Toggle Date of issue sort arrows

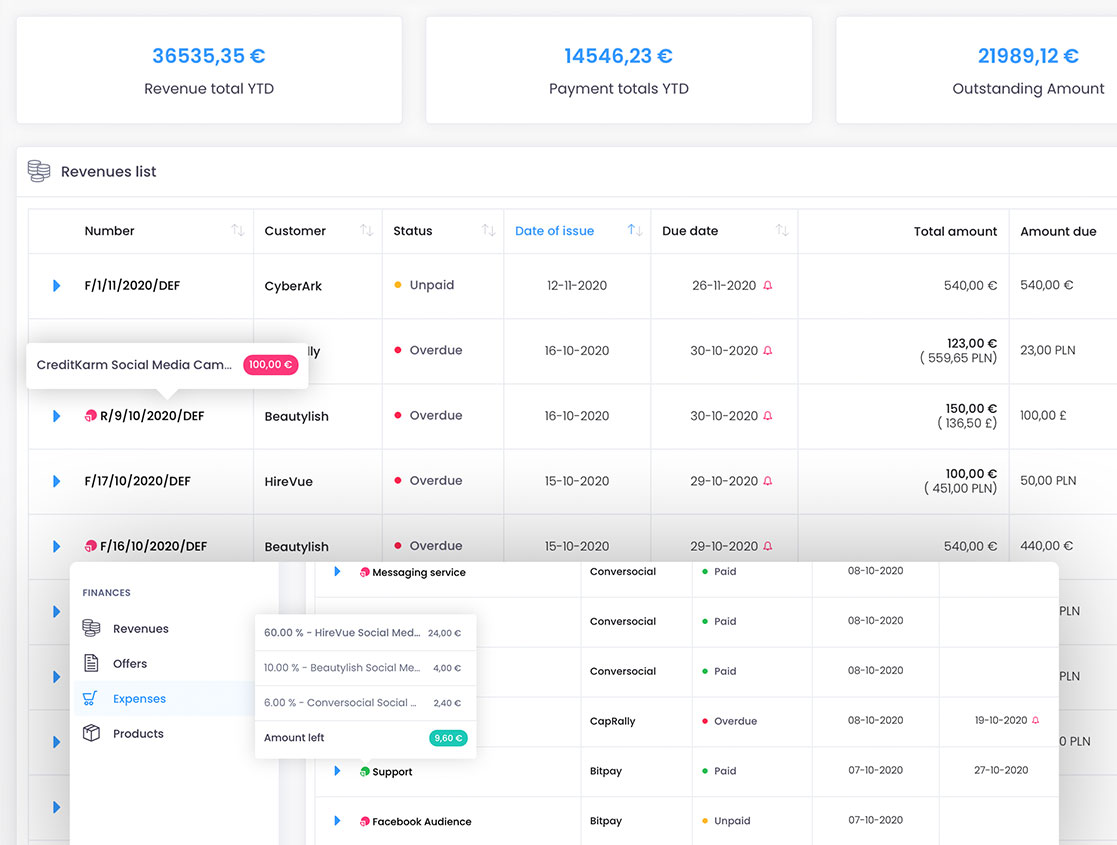coord(635,230)
